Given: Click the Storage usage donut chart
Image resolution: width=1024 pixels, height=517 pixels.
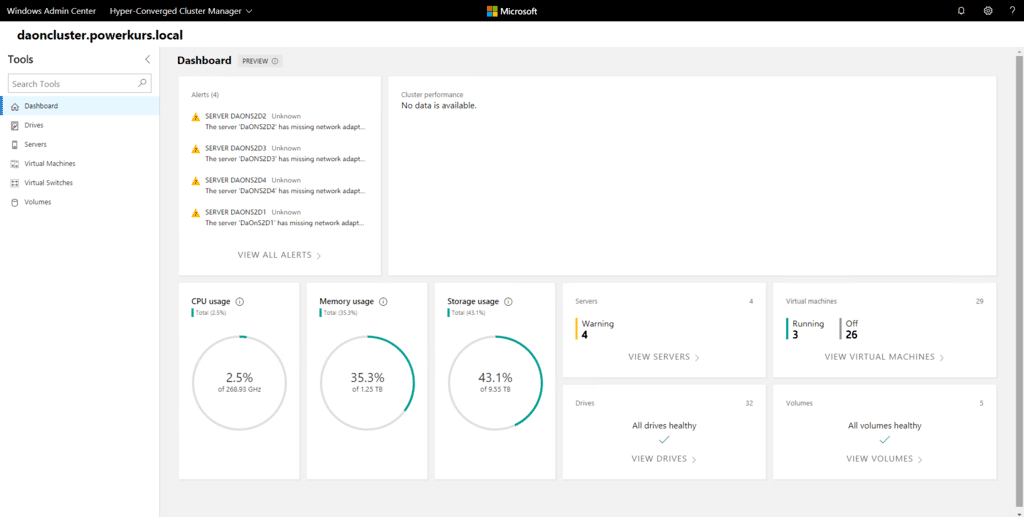Looking at the screenshot, I should tap(495, 381).
